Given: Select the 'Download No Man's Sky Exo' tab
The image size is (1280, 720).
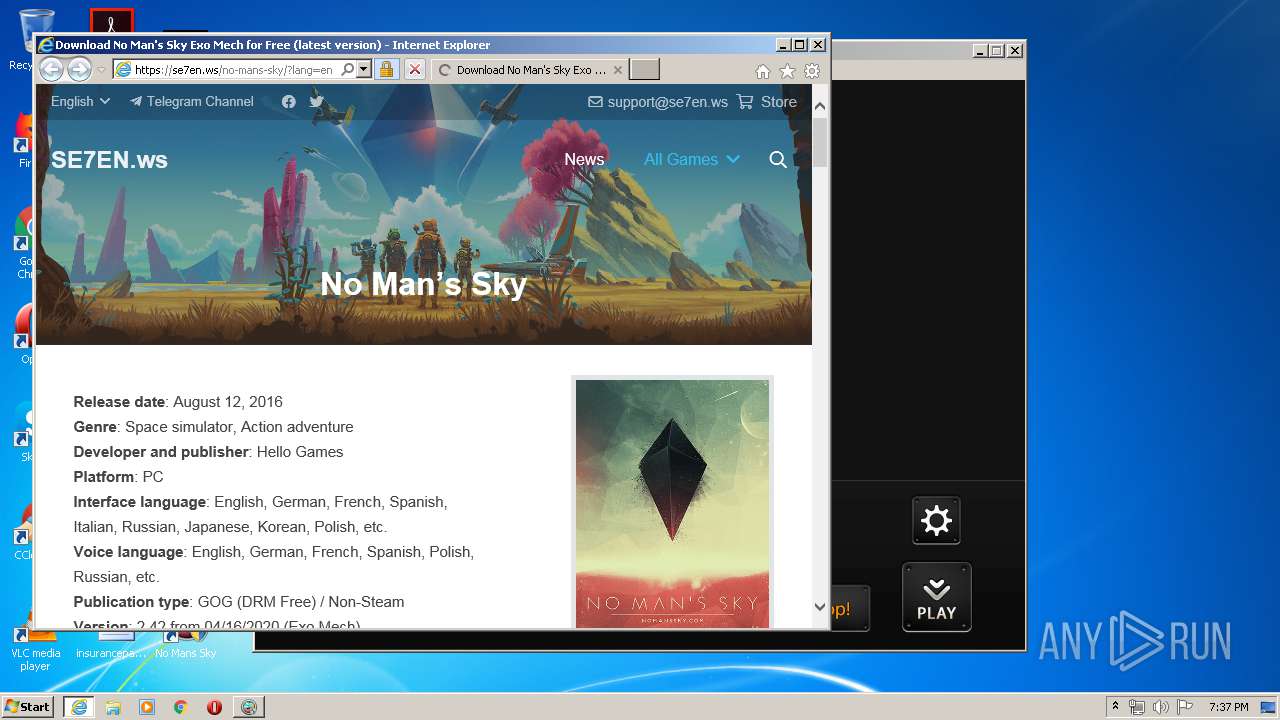Looking at the screenshot, I should [530, 70].
